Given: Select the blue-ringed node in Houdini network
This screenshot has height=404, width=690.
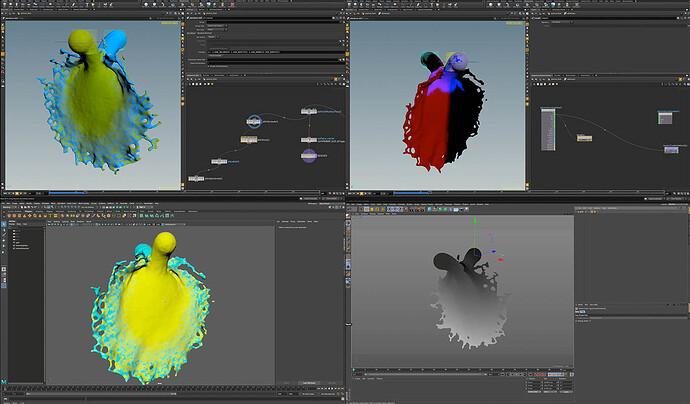Looking at the screenshot, I should coord(254,121).
